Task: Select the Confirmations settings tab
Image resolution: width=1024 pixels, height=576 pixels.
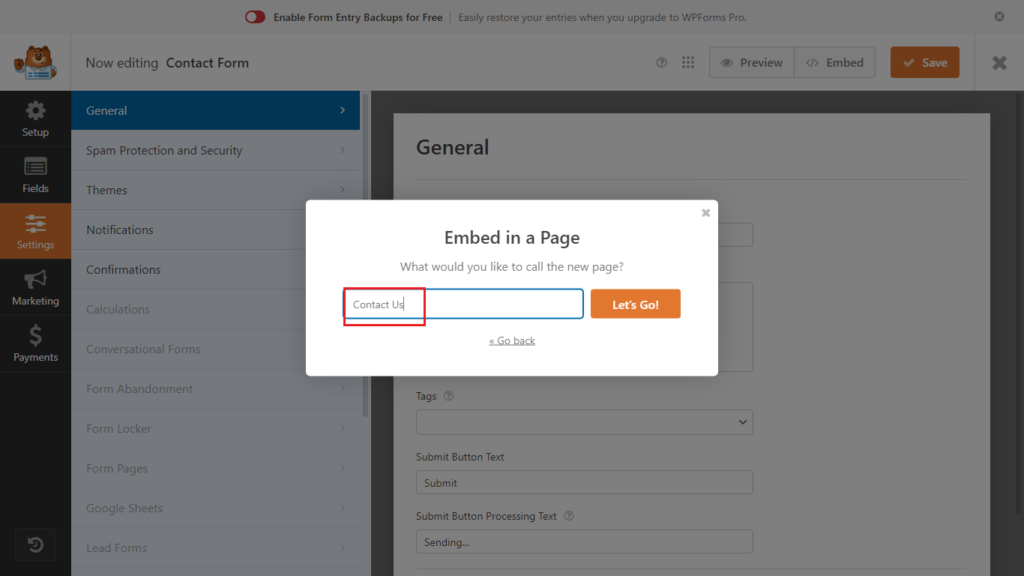Action: [x=215, y=270]
